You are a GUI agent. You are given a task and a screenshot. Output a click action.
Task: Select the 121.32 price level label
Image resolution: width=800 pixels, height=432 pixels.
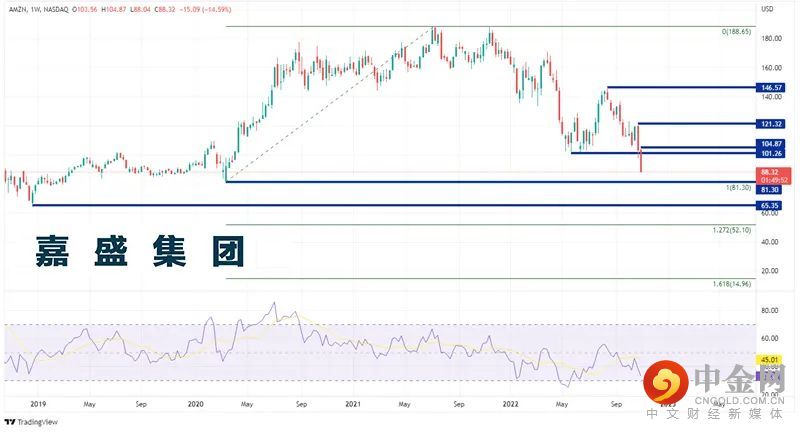771,124
